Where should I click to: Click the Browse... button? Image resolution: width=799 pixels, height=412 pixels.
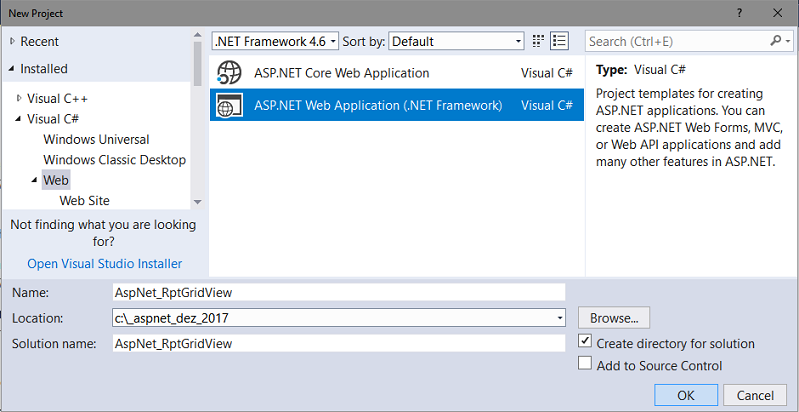[614, 318]
